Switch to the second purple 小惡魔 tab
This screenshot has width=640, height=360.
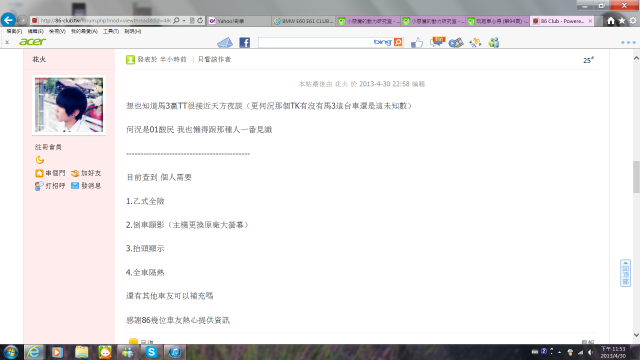(x=433, y=21)
